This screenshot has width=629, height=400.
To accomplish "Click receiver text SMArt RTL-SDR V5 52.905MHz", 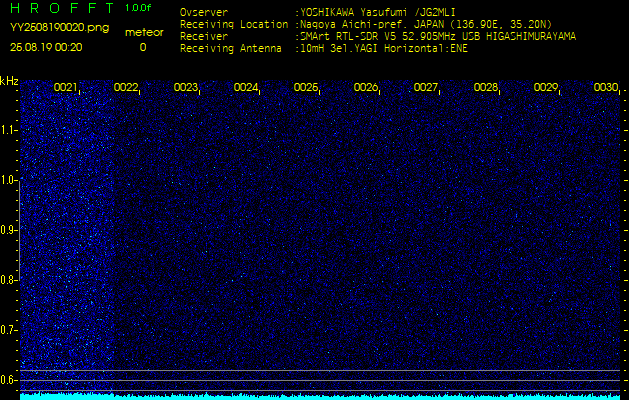I will [379, 37].
